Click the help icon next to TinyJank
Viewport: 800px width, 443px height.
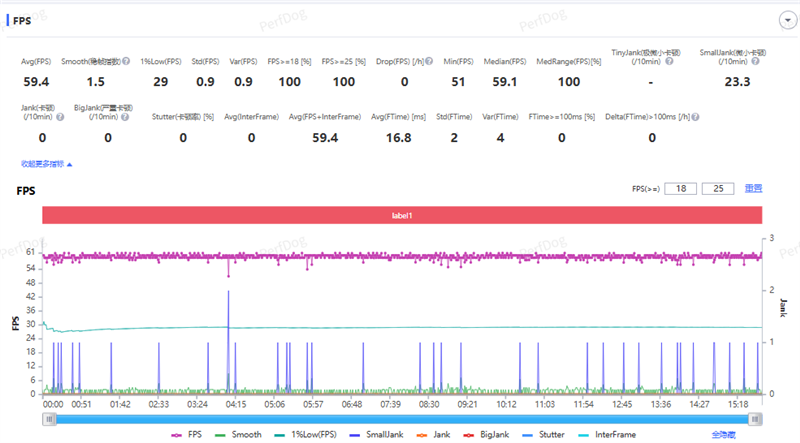(668, 62)
